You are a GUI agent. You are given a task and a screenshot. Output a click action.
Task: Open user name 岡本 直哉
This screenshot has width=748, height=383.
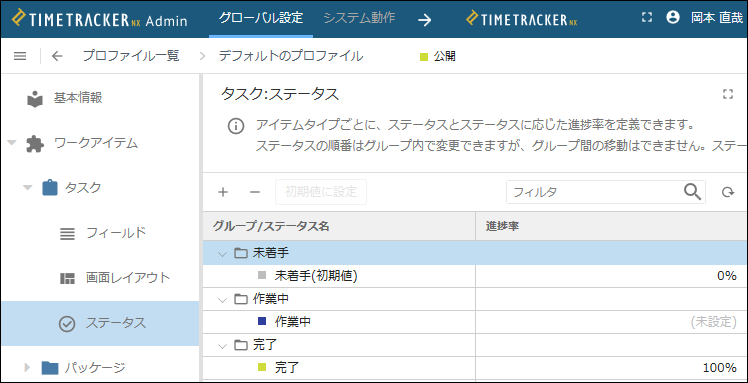(717, 18)
